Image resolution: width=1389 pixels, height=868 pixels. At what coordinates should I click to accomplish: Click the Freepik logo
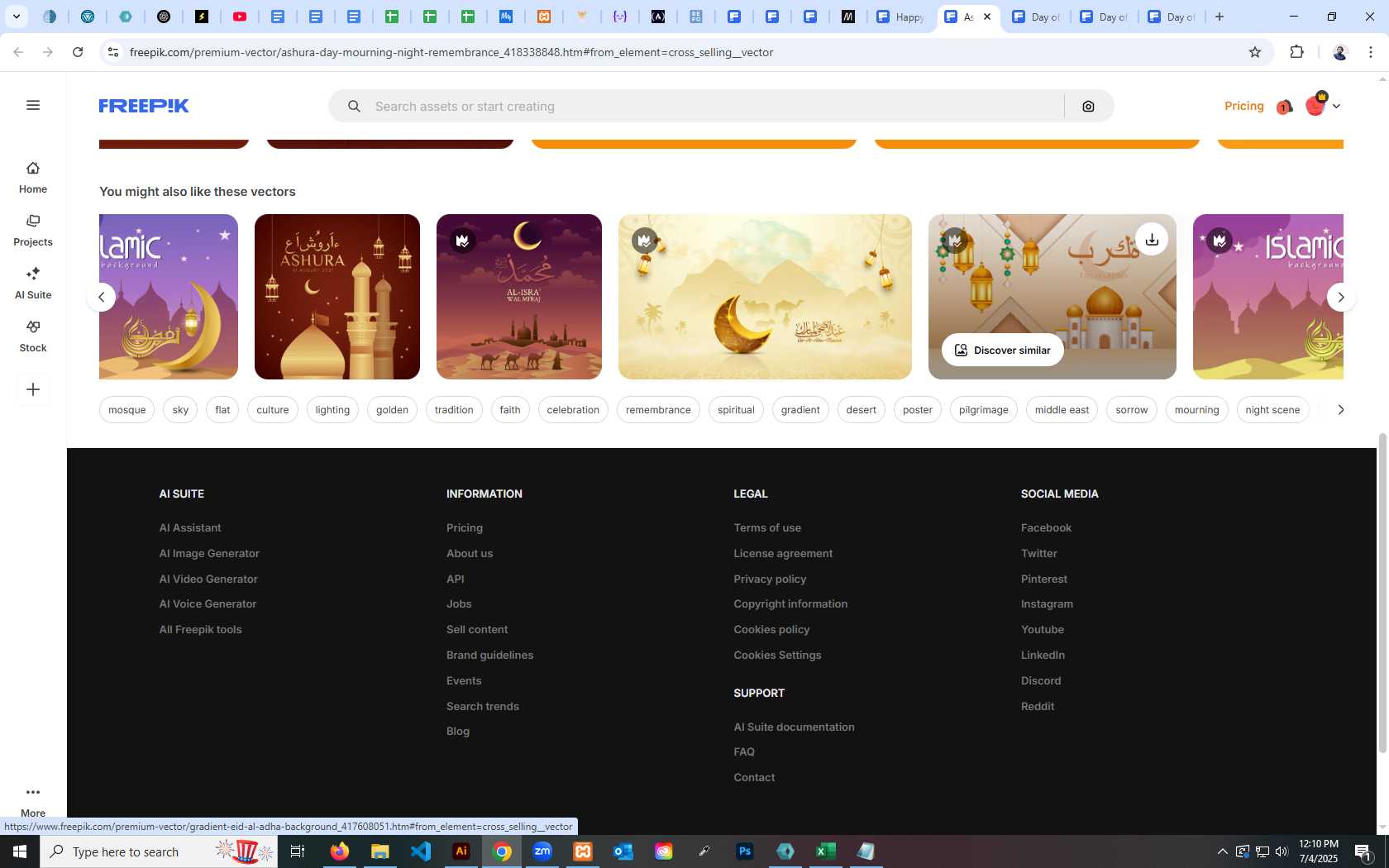point(144,106)
